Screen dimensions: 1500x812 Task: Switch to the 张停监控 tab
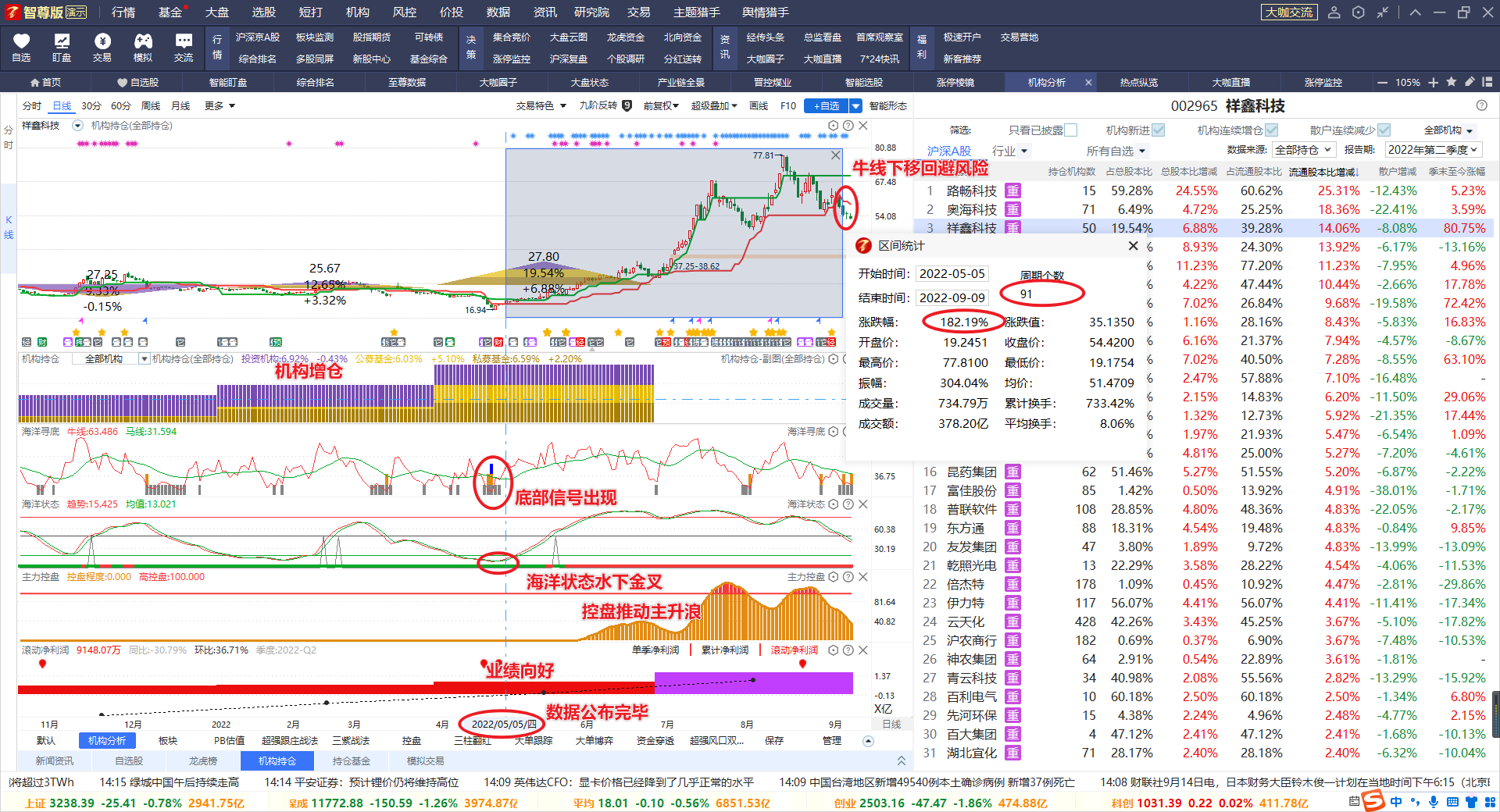(1323, 82)
